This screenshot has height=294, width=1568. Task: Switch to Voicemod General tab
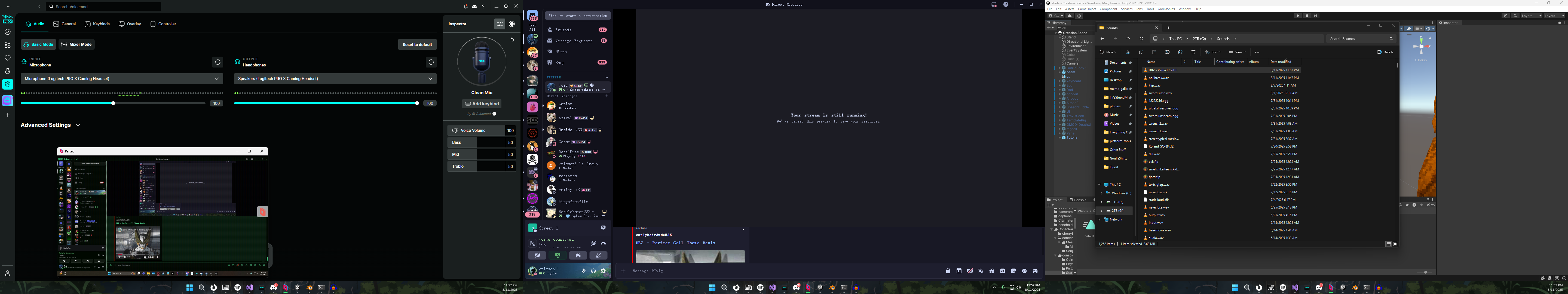(x=65, y=24)
